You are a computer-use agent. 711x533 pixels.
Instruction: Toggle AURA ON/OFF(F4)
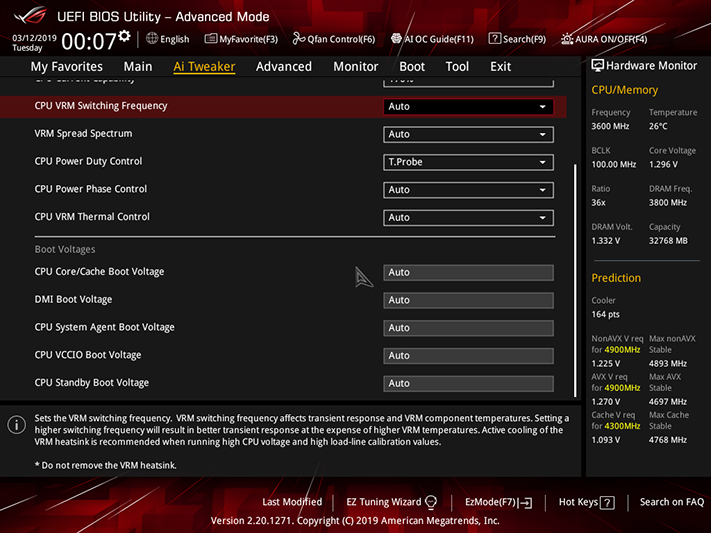[604, 39]
